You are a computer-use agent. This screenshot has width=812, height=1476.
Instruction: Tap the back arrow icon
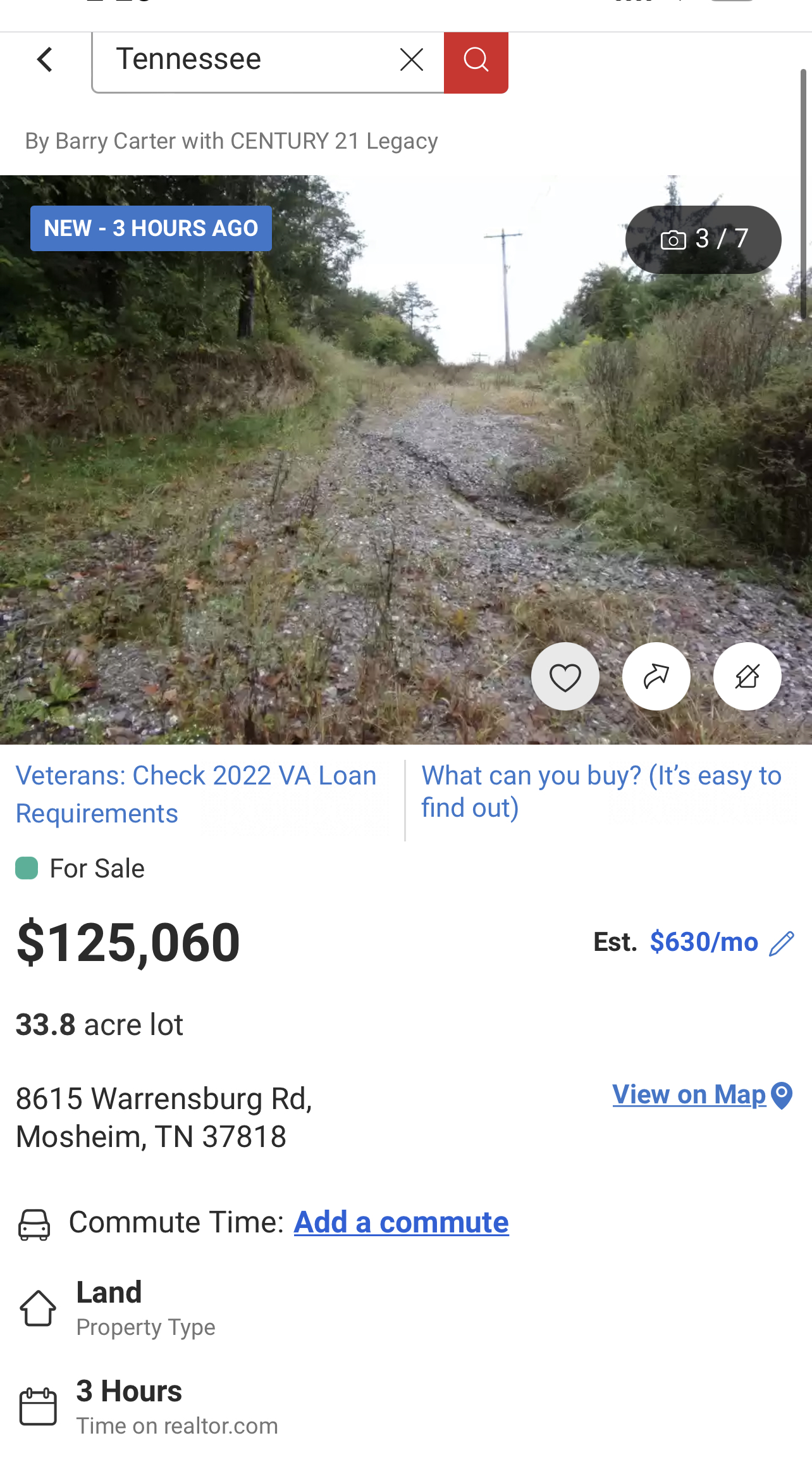click(44, 60)
